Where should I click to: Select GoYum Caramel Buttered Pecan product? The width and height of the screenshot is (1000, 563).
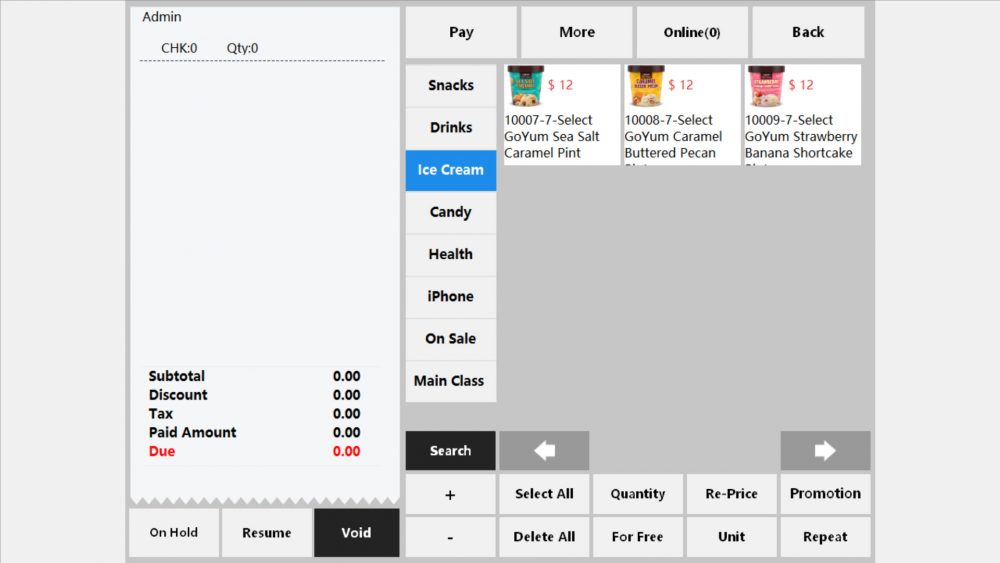pyautogui.click(x=682, y=115)
